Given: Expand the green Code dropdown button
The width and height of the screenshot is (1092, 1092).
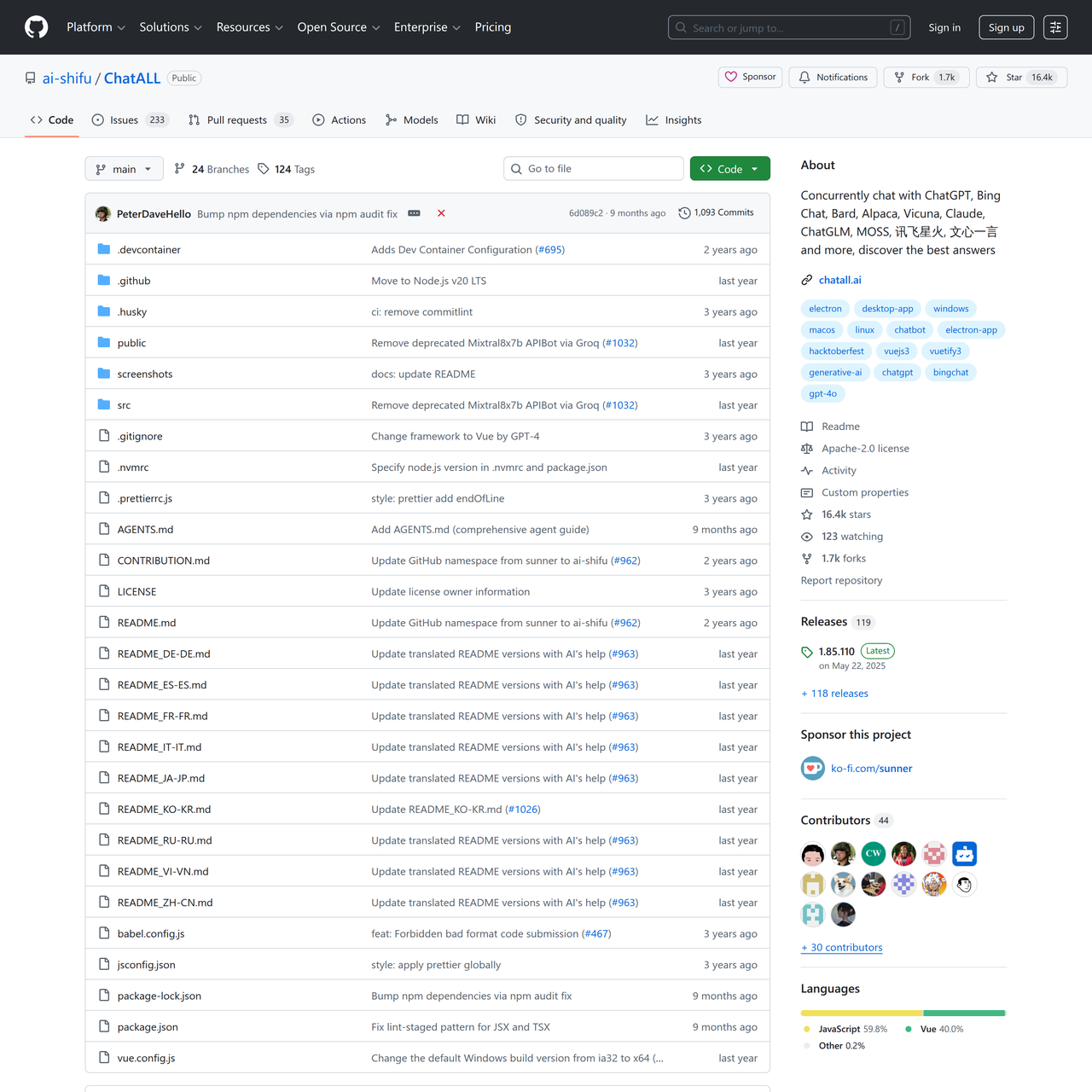Looking at the screenshot, I should click(x=729, y=169).
